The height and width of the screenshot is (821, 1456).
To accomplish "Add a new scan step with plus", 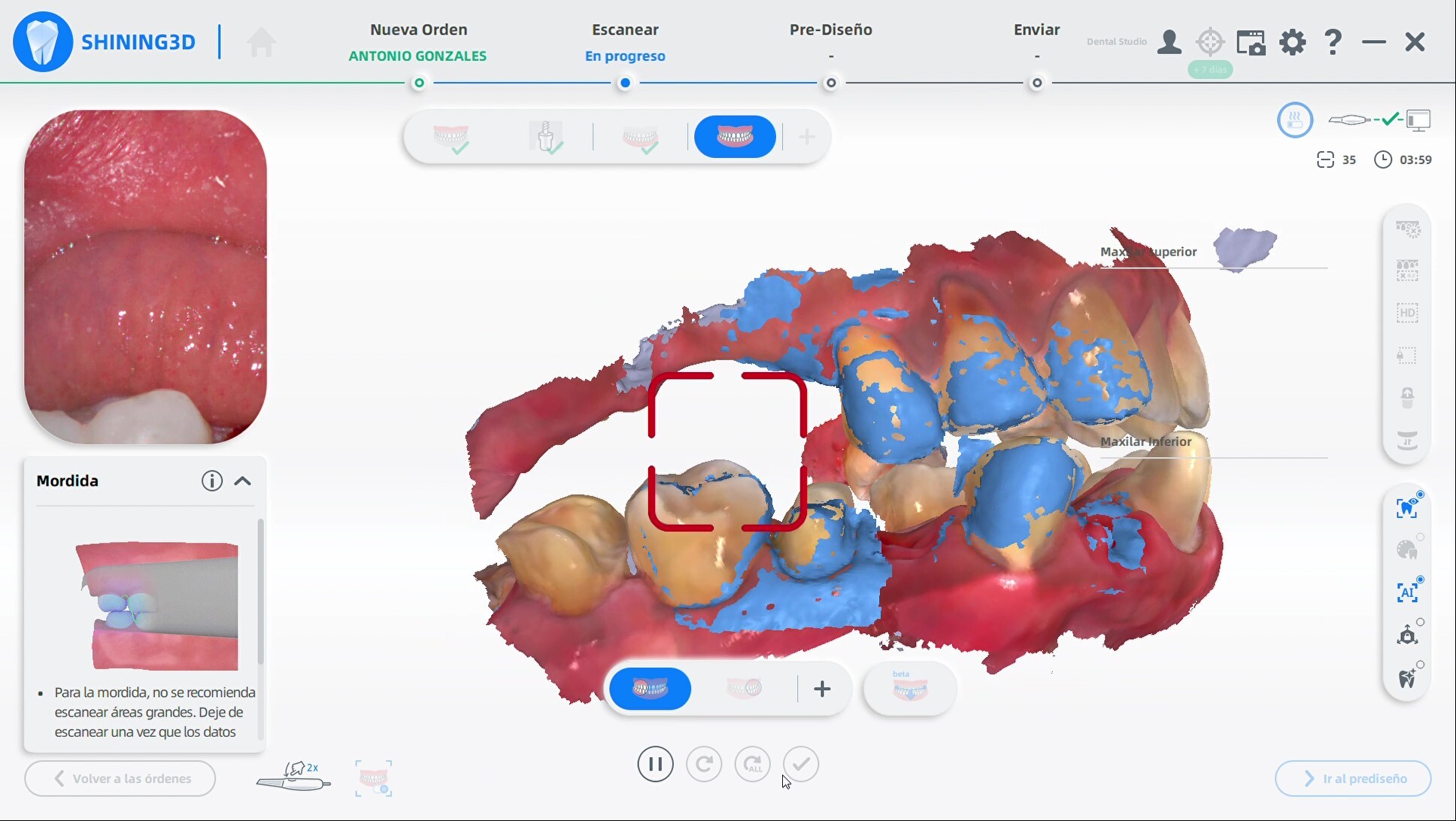I will [x=806, y=137].
